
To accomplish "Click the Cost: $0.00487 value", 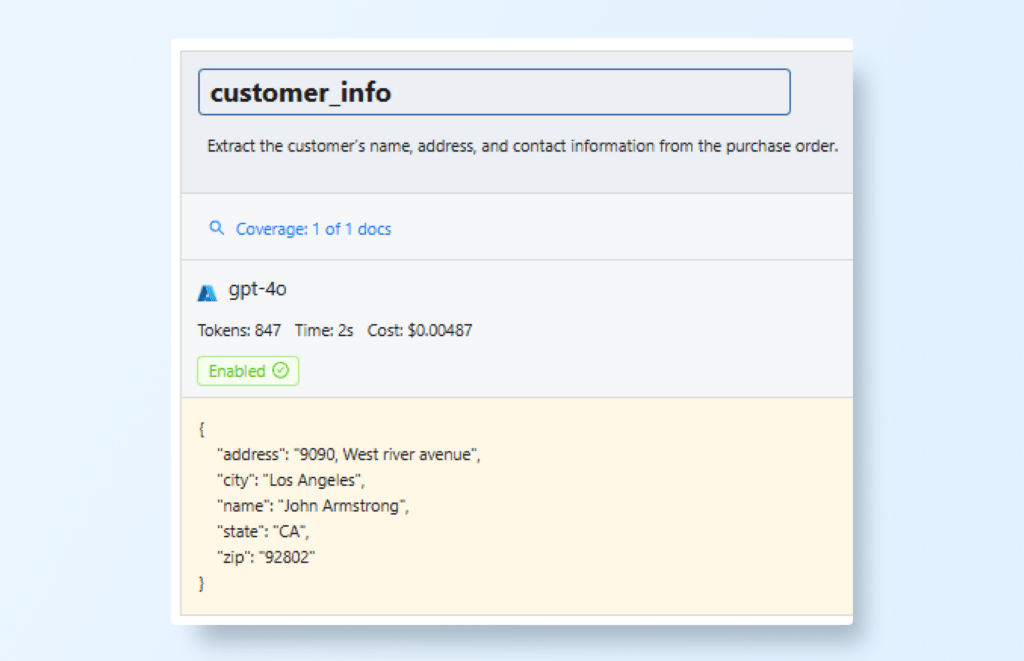I will 419,330.
